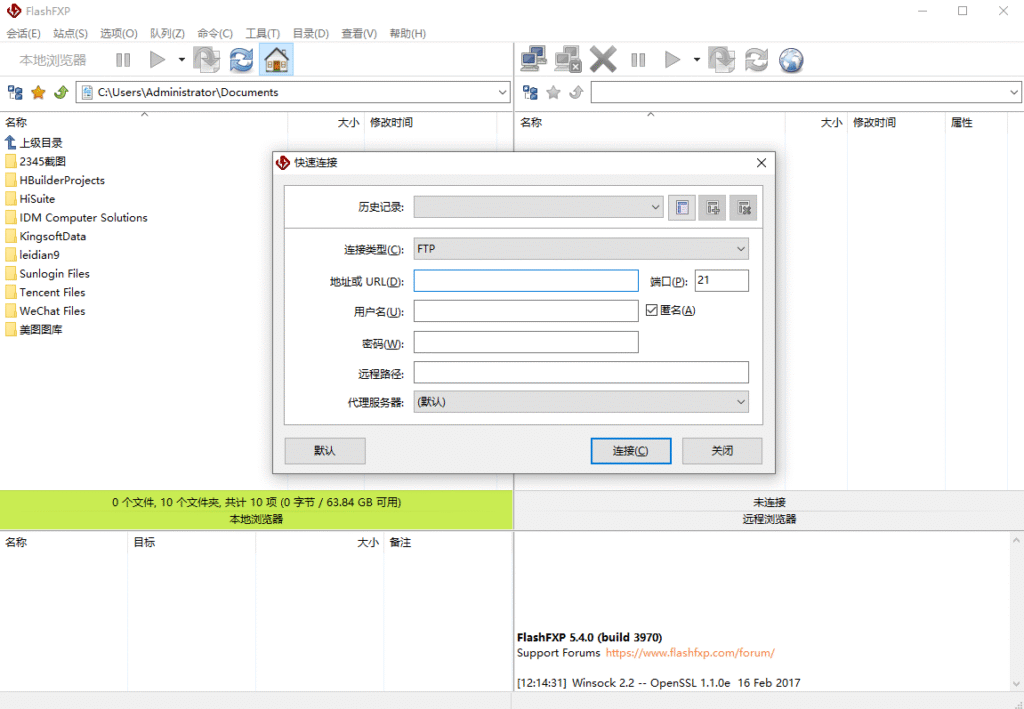Viewport: 1024px width, 709px height.
Task: Click the globe icon in remote toolbar
Action: (x=791, y=60)
